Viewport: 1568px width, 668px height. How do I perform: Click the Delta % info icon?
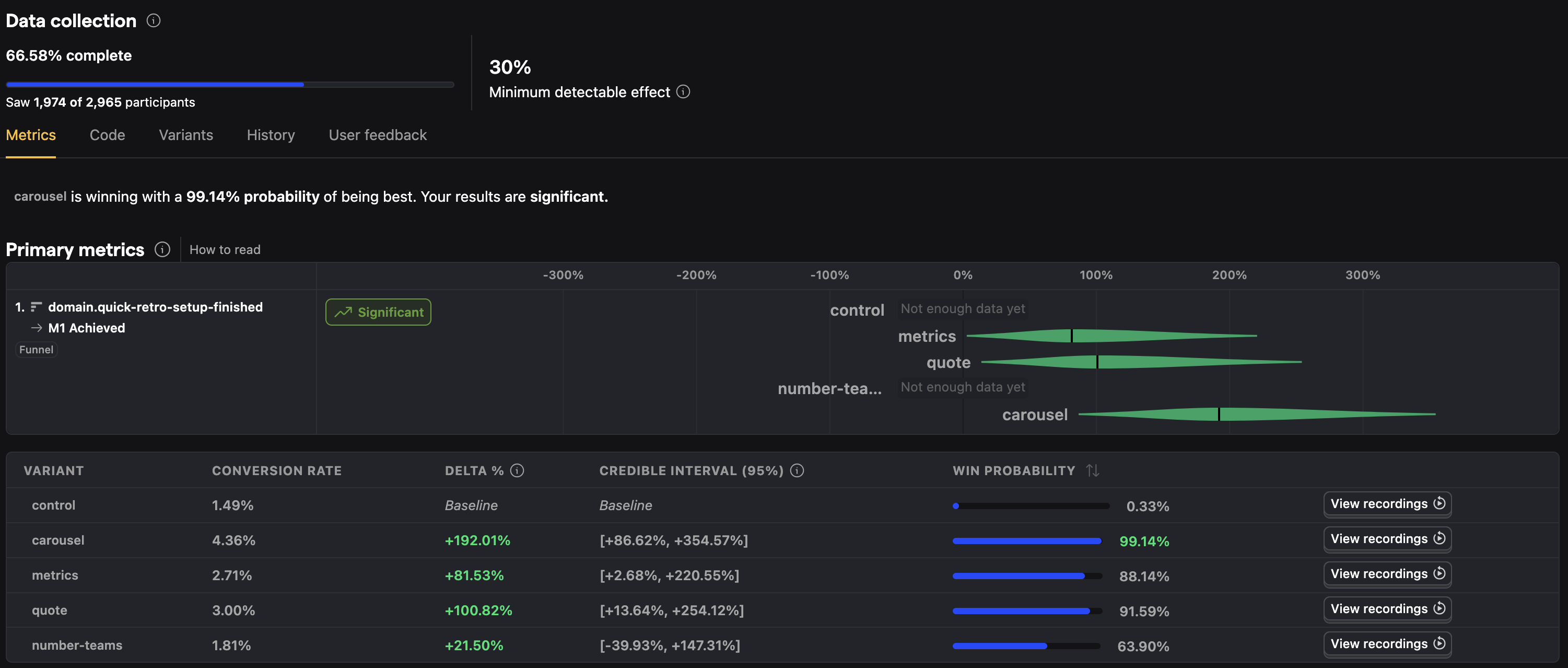(517, 471)
